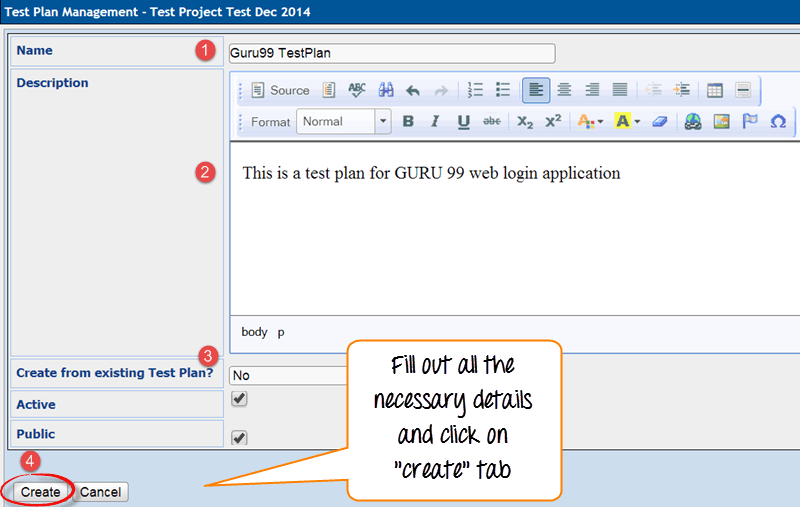Toggle the Active checkbox

point(239,399)
